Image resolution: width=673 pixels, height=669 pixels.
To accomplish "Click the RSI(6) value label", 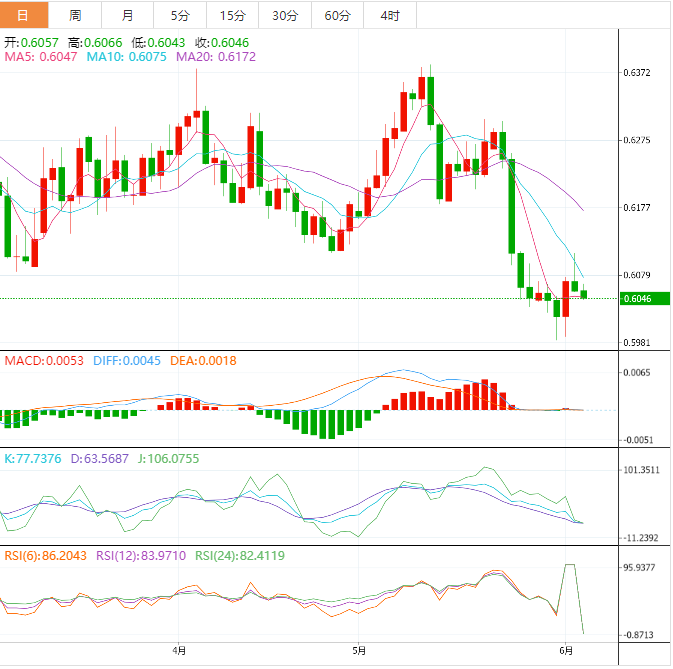I will click(x=46, y=555).
